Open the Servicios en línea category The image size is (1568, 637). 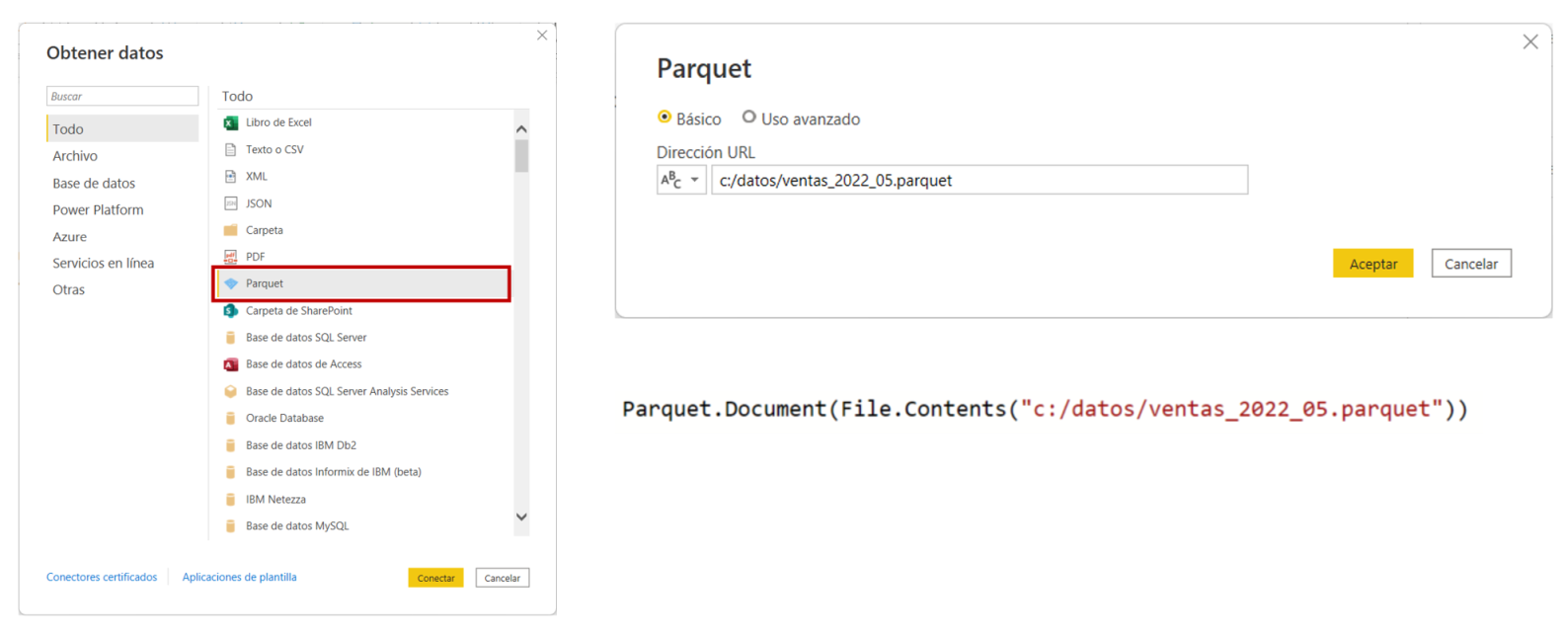coord(104,263)
